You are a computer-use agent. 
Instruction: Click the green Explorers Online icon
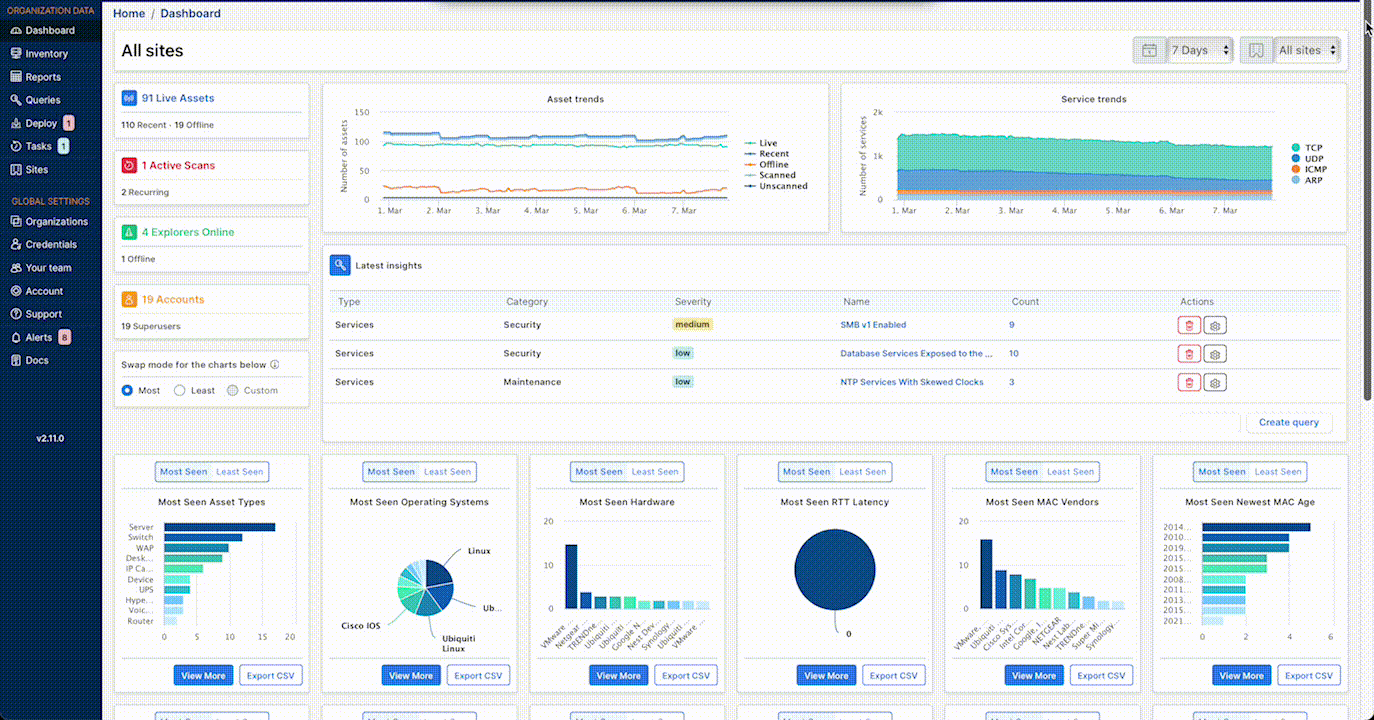click(x=129, y=232)
